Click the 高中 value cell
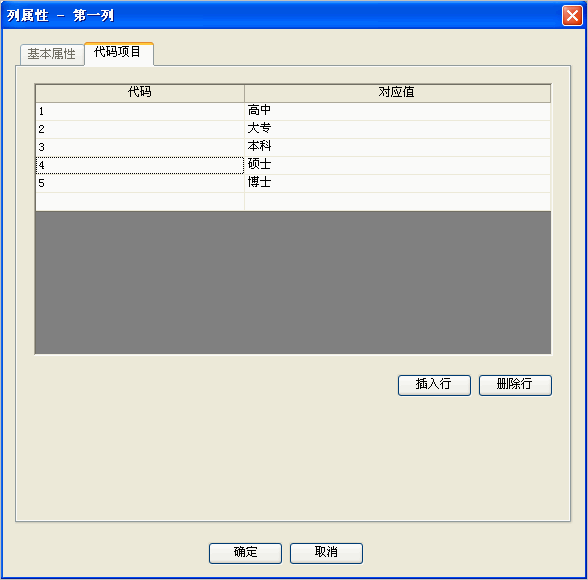This screenshot has height=580, width=588. [398, 111]
